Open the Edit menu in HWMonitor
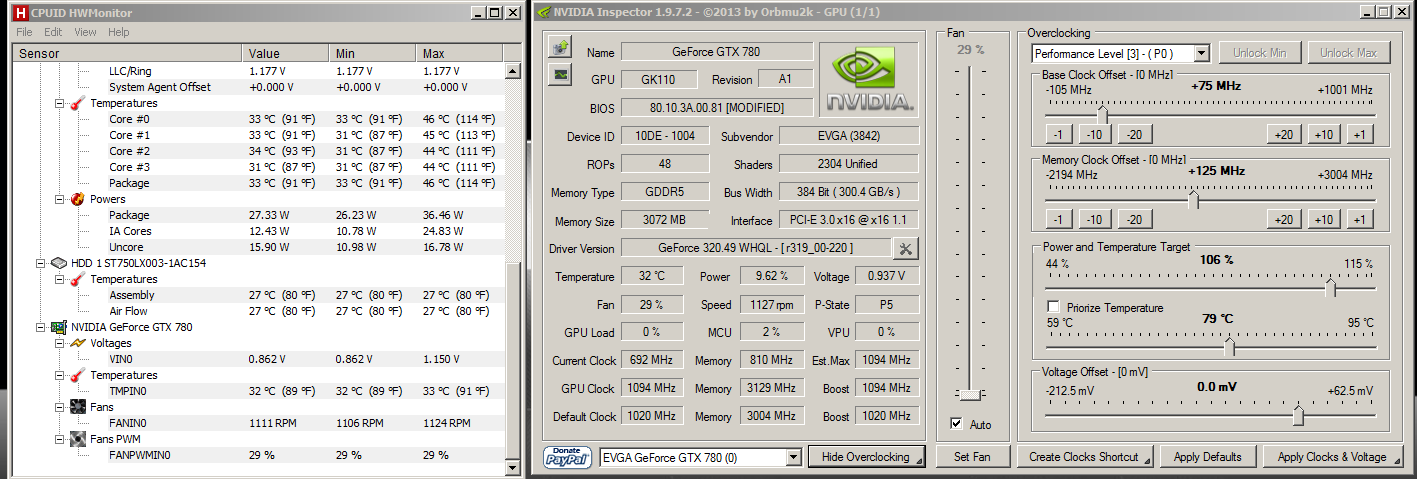This screenshot has width=1417, height=479. (53, 32)
